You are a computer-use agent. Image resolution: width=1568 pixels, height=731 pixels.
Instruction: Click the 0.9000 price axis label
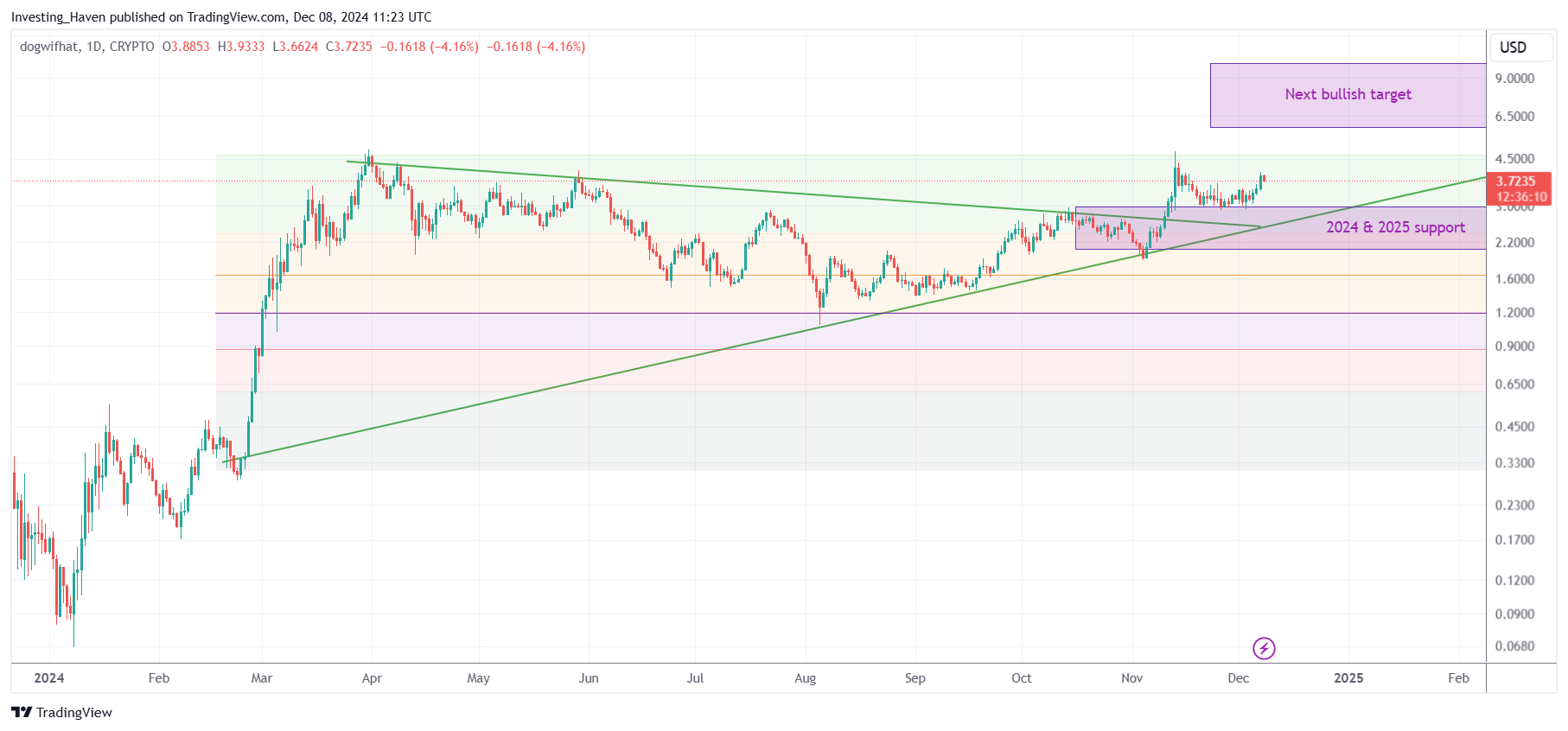coord(1514,346)
